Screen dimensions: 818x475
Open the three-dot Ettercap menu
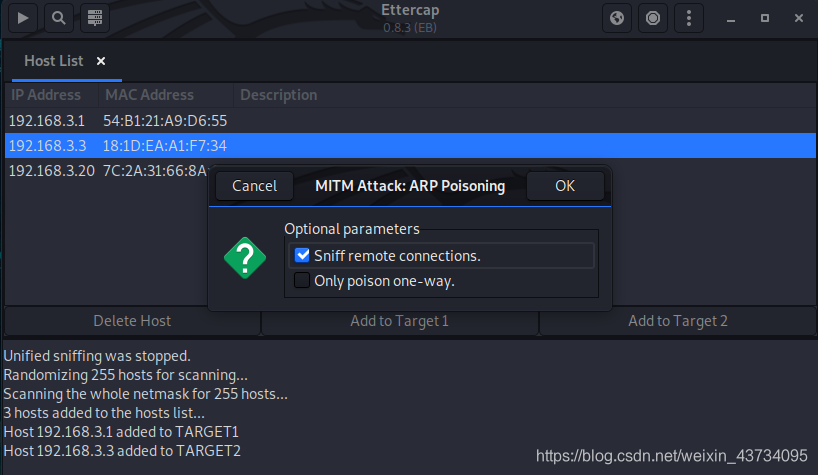click(x=687, y=17)
